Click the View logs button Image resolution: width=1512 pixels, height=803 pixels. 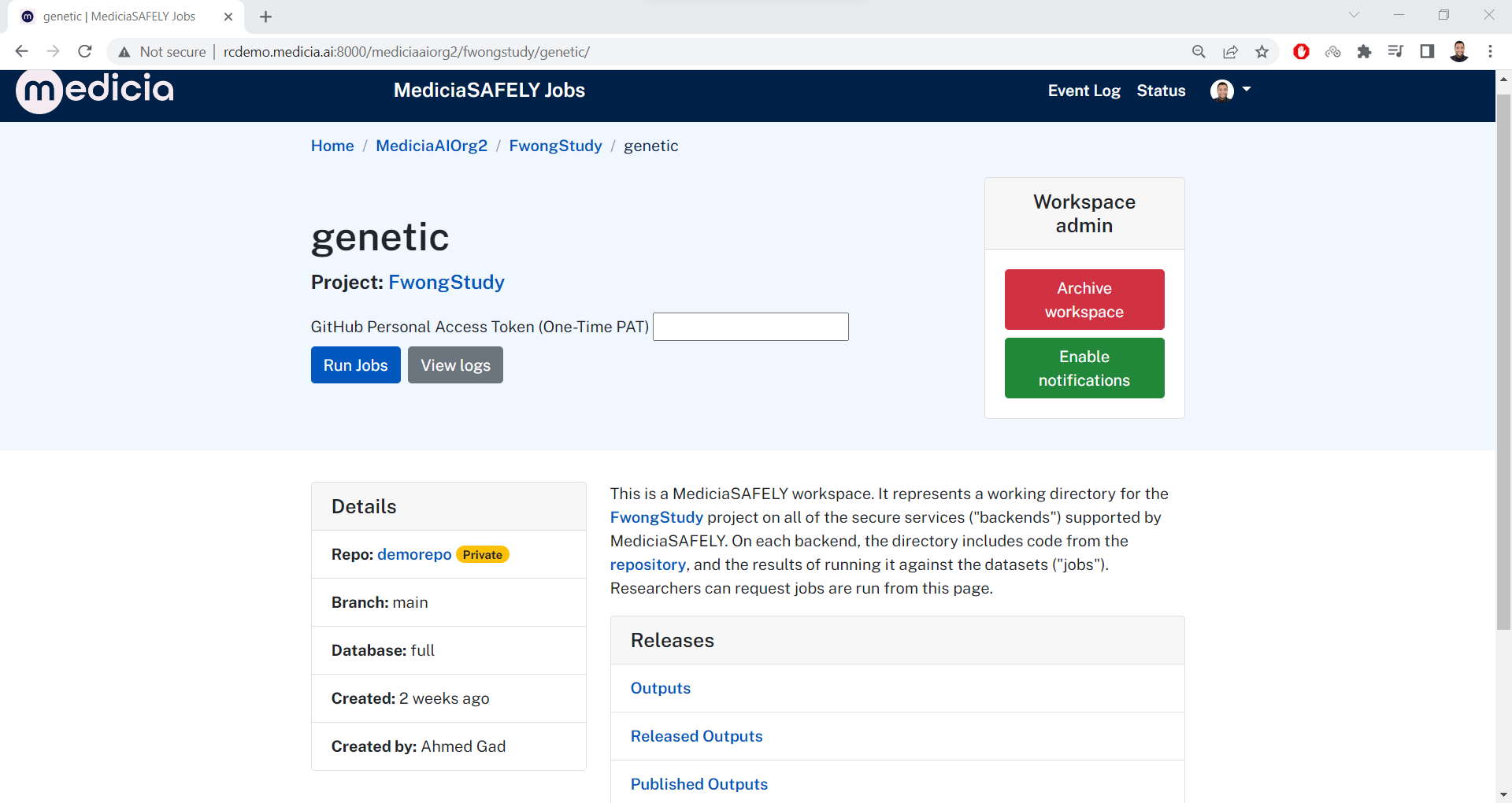(x=455, y=365)
